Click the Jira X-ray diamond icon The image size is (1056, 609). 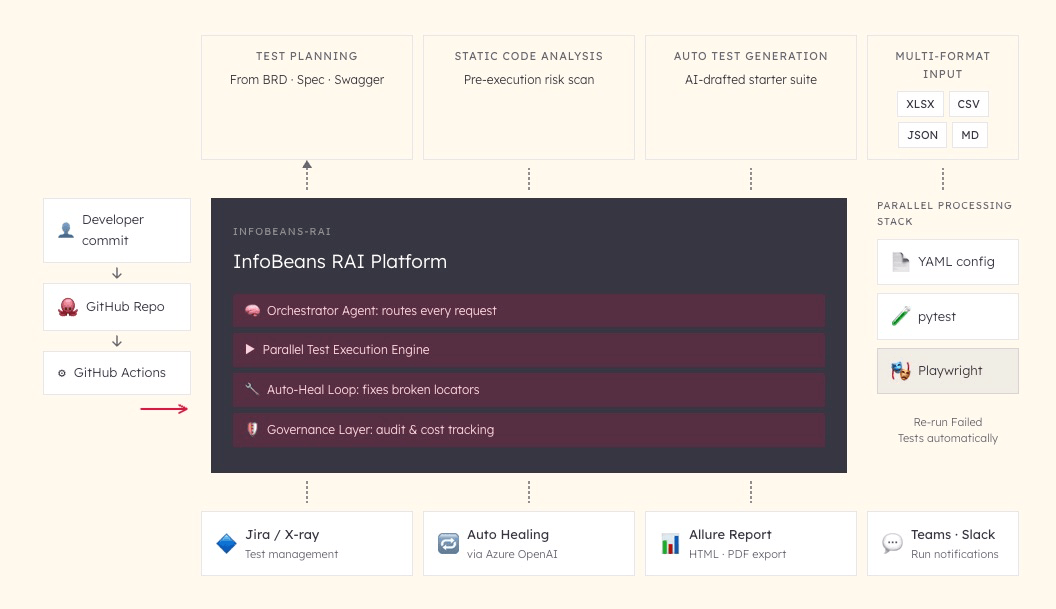[x=226, y=543]
